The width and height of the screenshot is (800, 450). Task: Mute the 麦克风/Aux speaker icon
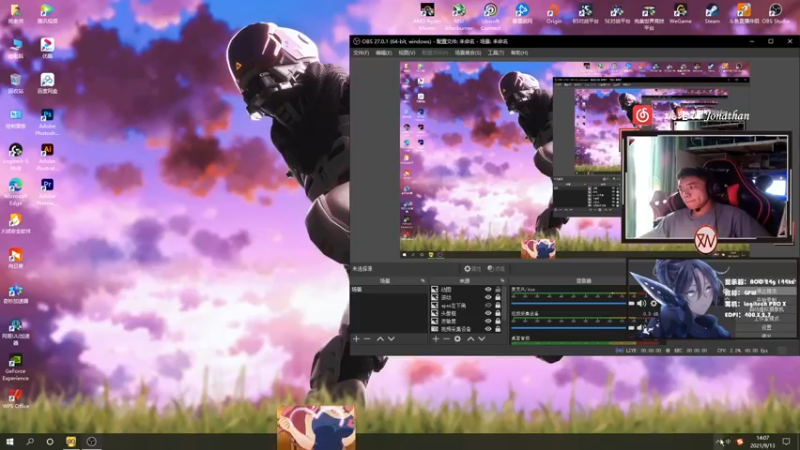tap(641, 303)
